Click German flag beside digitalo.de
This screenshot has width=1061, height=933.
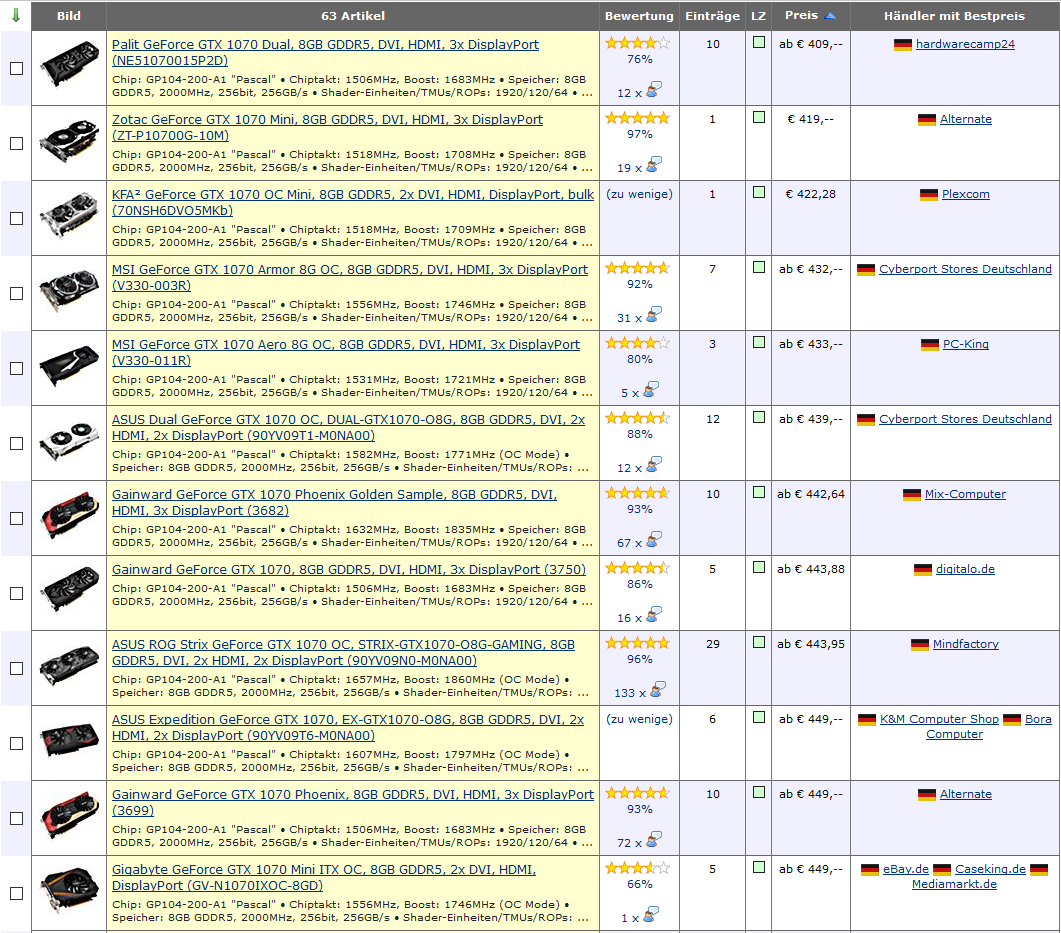pyautogui.click(x=923, y=570)
